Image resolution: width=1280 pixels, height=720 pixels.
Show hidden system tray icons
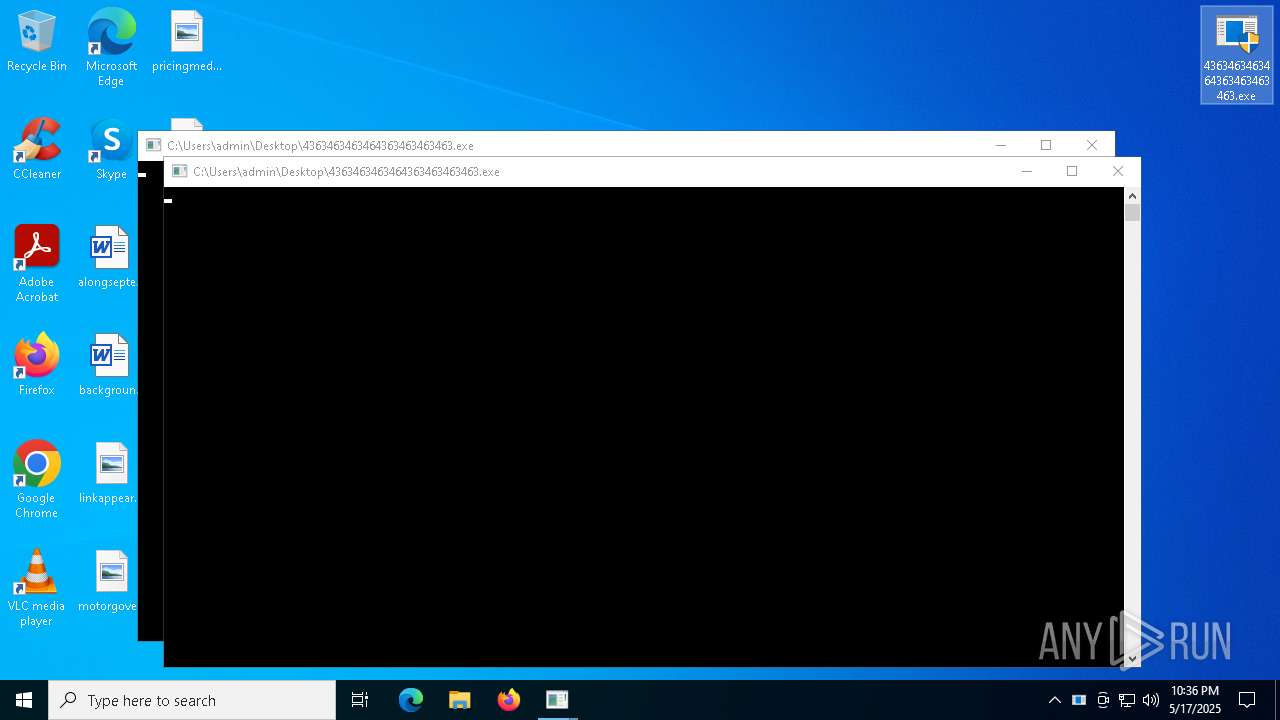[1054, 700]
